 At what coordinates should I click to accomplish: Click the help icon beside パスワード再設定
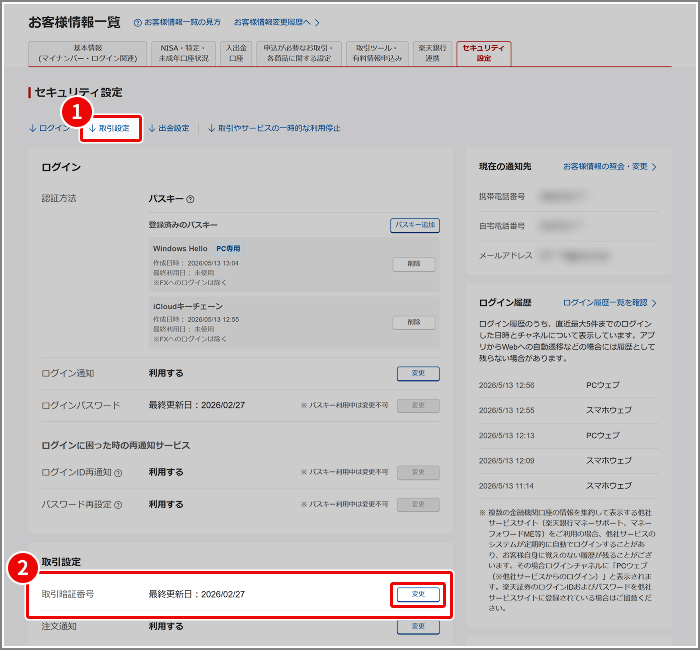point(118,505)
